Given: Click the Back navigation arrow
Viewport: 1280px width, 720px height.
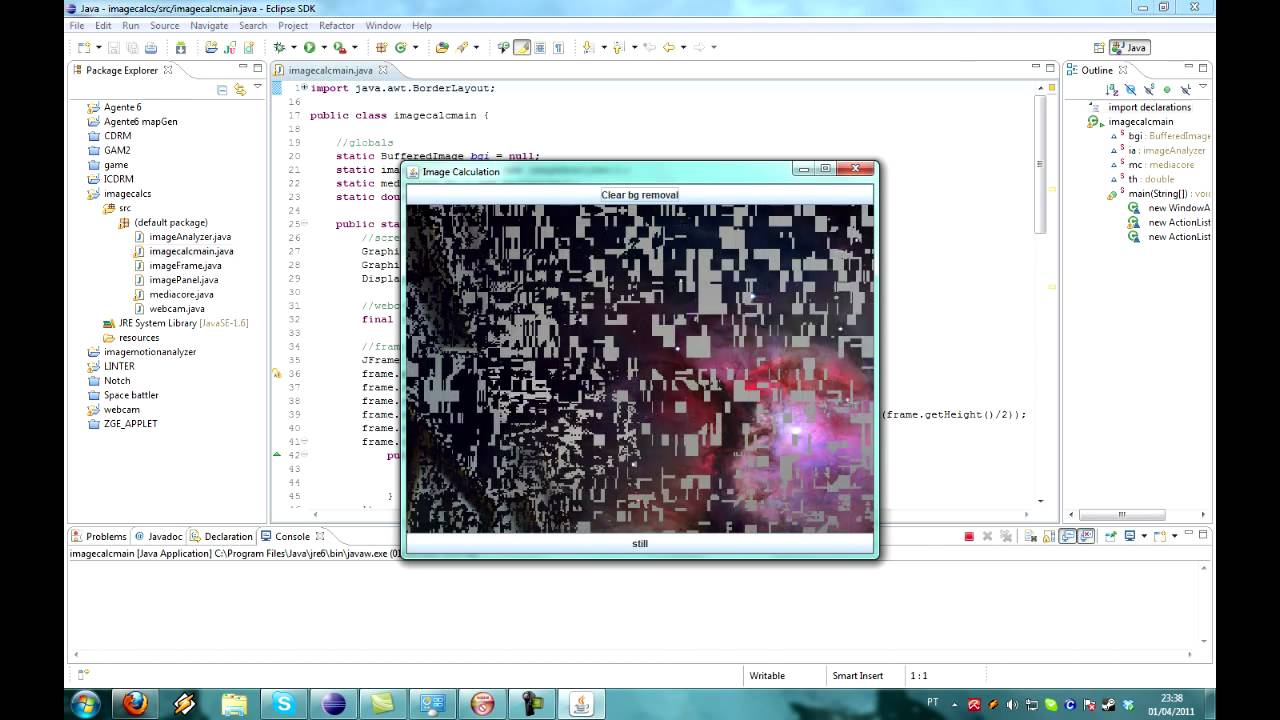Looking at the screenshot, I should (669, 47).
